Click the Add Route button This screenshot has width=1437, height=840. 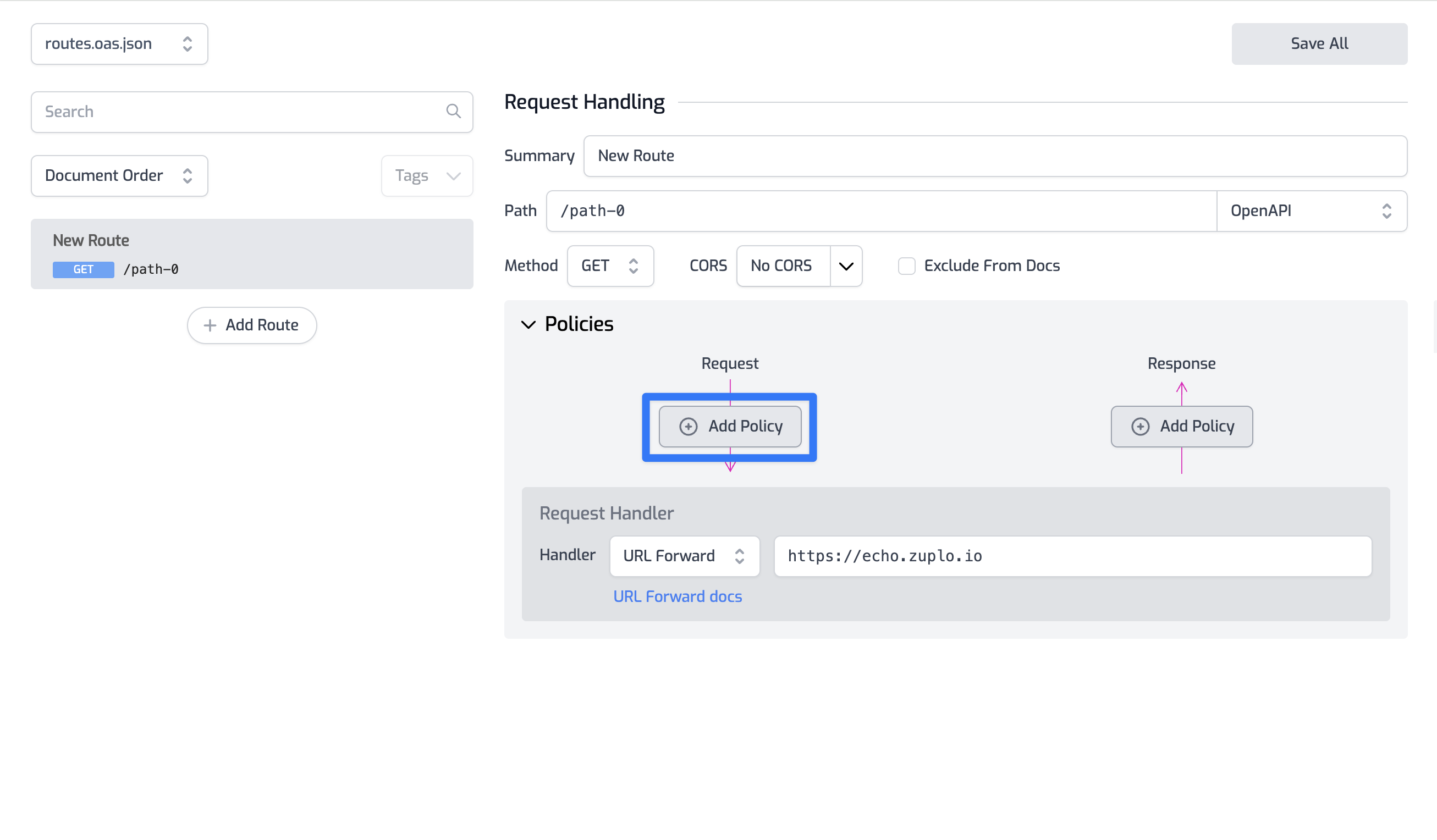pyautogui.click(x=252, y=325)
